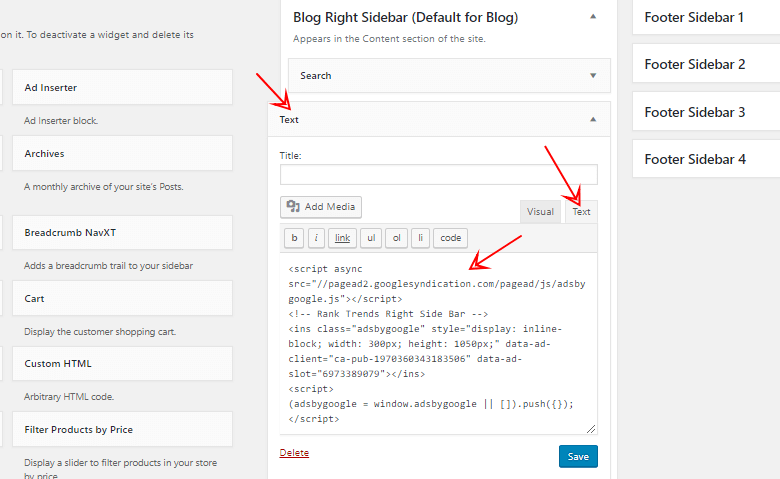Screen dimensions: 780x479
Task: Switch to the Text editor tab
Action: tap(581, 212)
